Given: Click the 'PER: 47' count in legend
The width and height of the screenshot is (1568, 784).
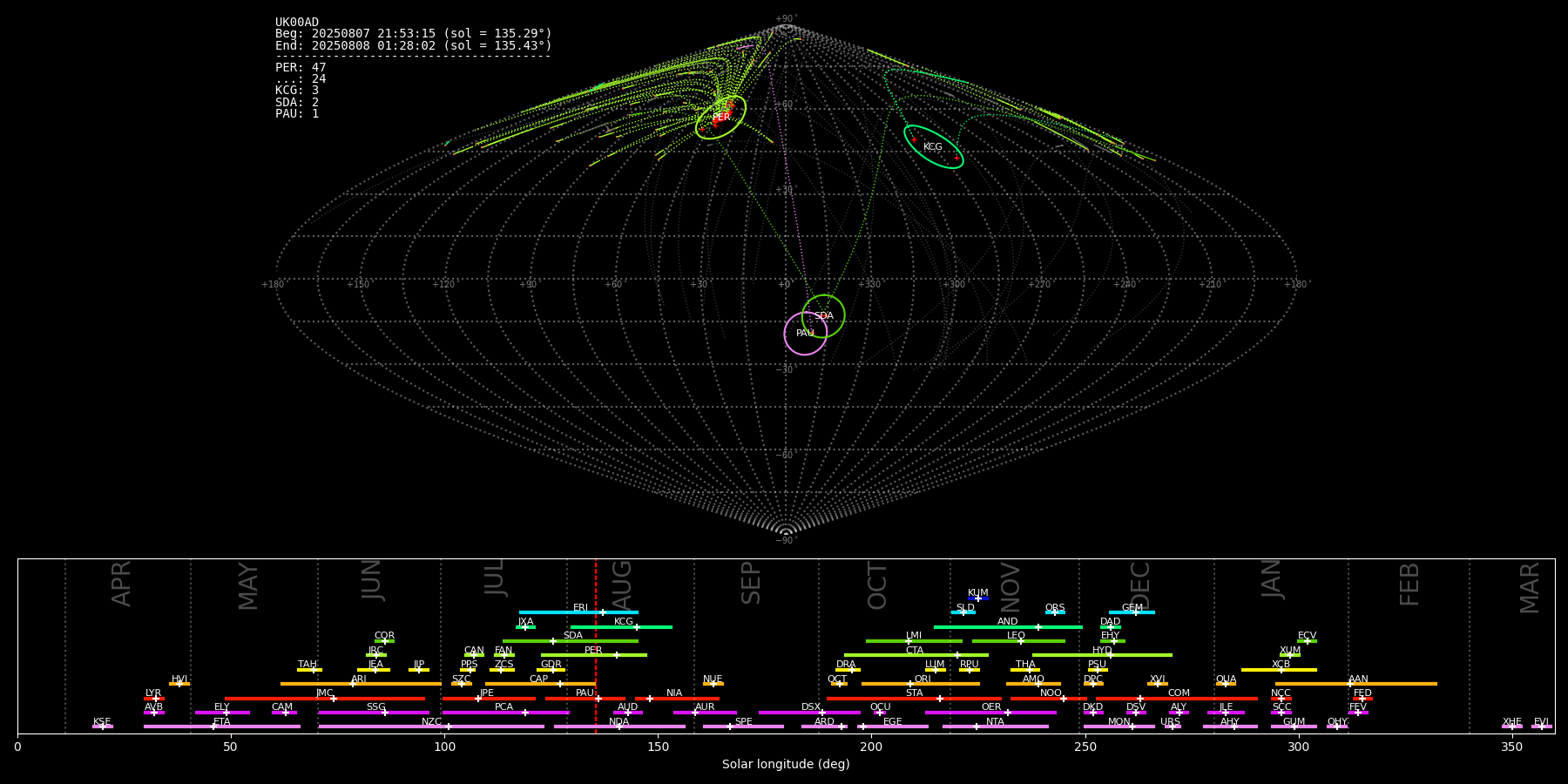Looking at the screenshot, I should point(301,68).
